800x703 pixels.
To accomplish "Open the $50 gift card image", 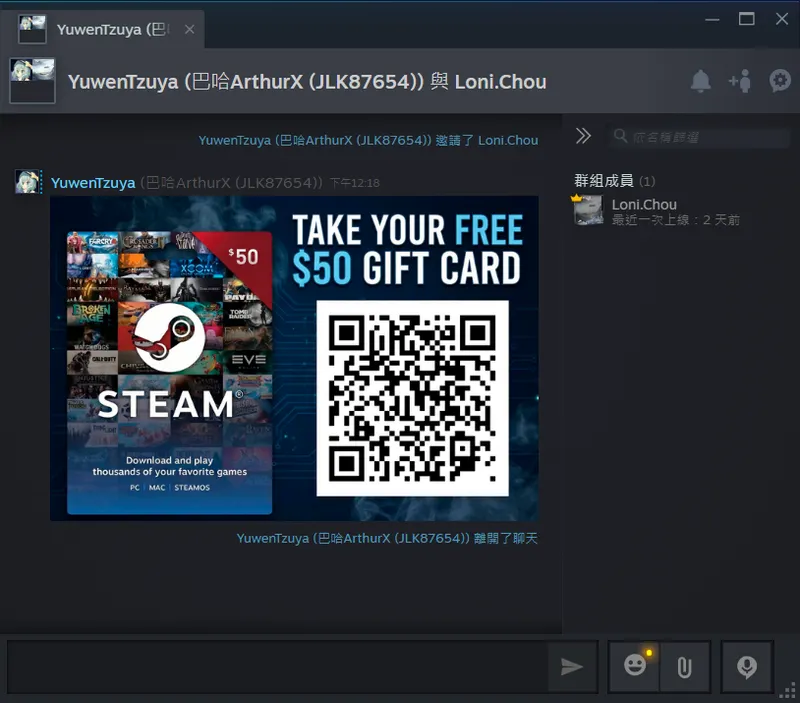I will 294,358.
